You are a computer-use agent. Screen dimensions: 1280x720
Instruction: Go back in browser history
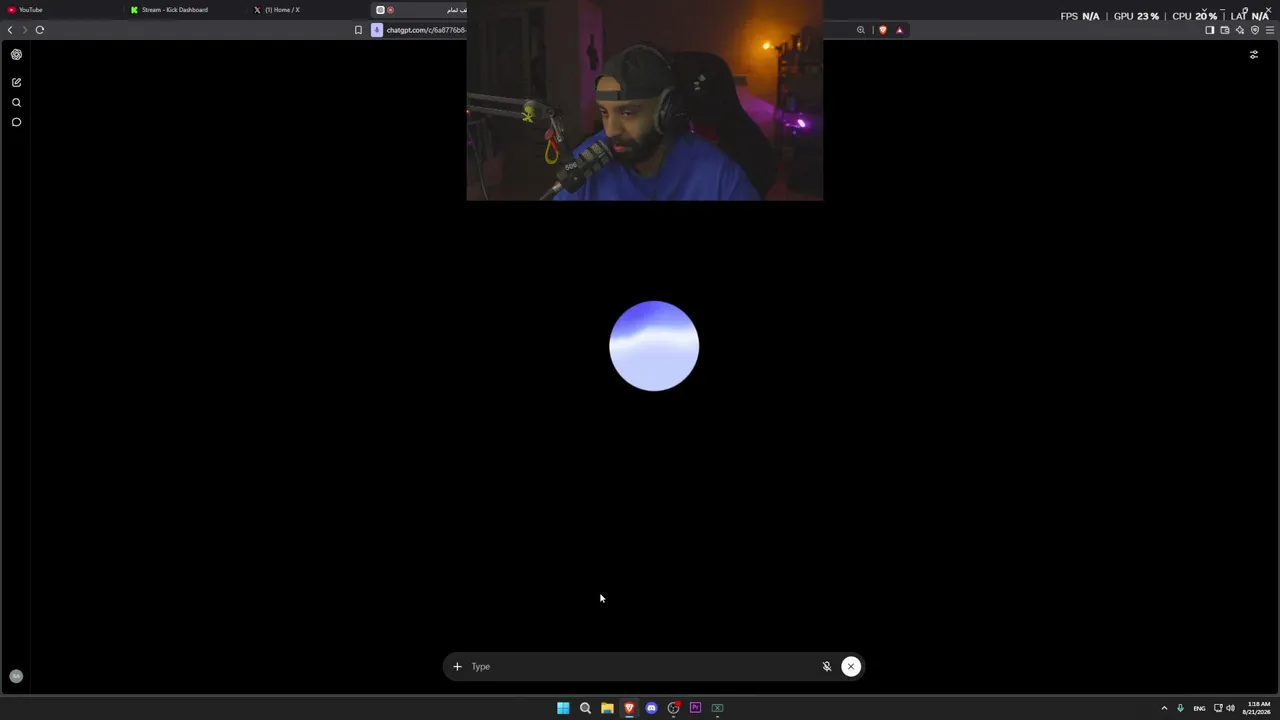tap(10, 30)
